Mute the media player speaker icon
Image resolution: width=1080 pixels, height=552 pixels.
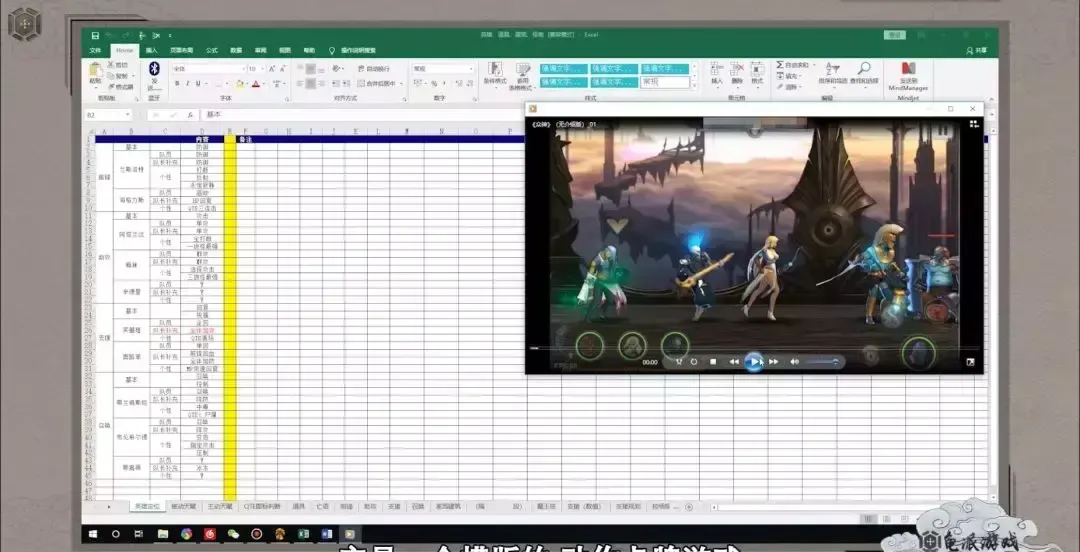coord(794,362)
